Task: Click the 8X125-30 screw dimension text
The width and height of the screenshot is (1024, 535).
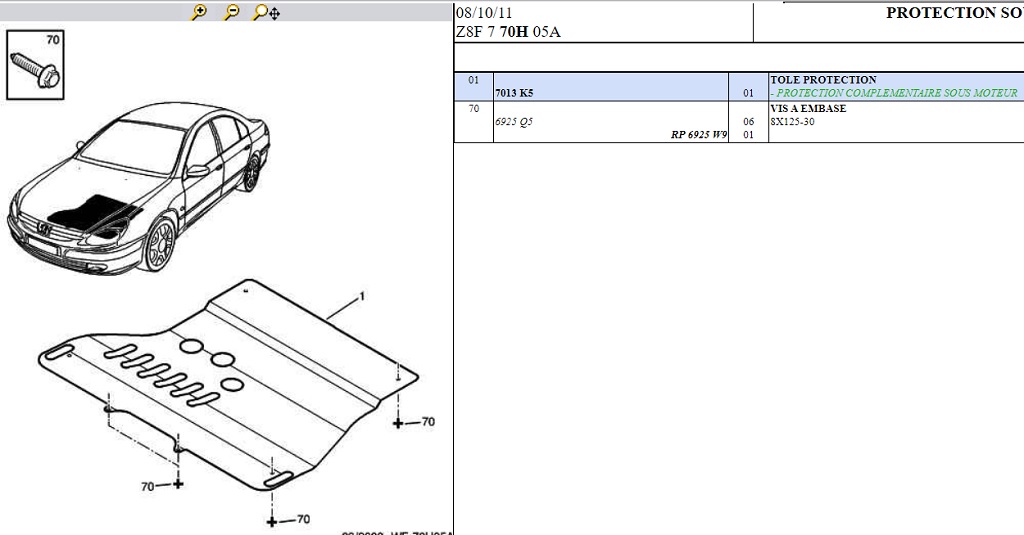Action: pos(794,122)
